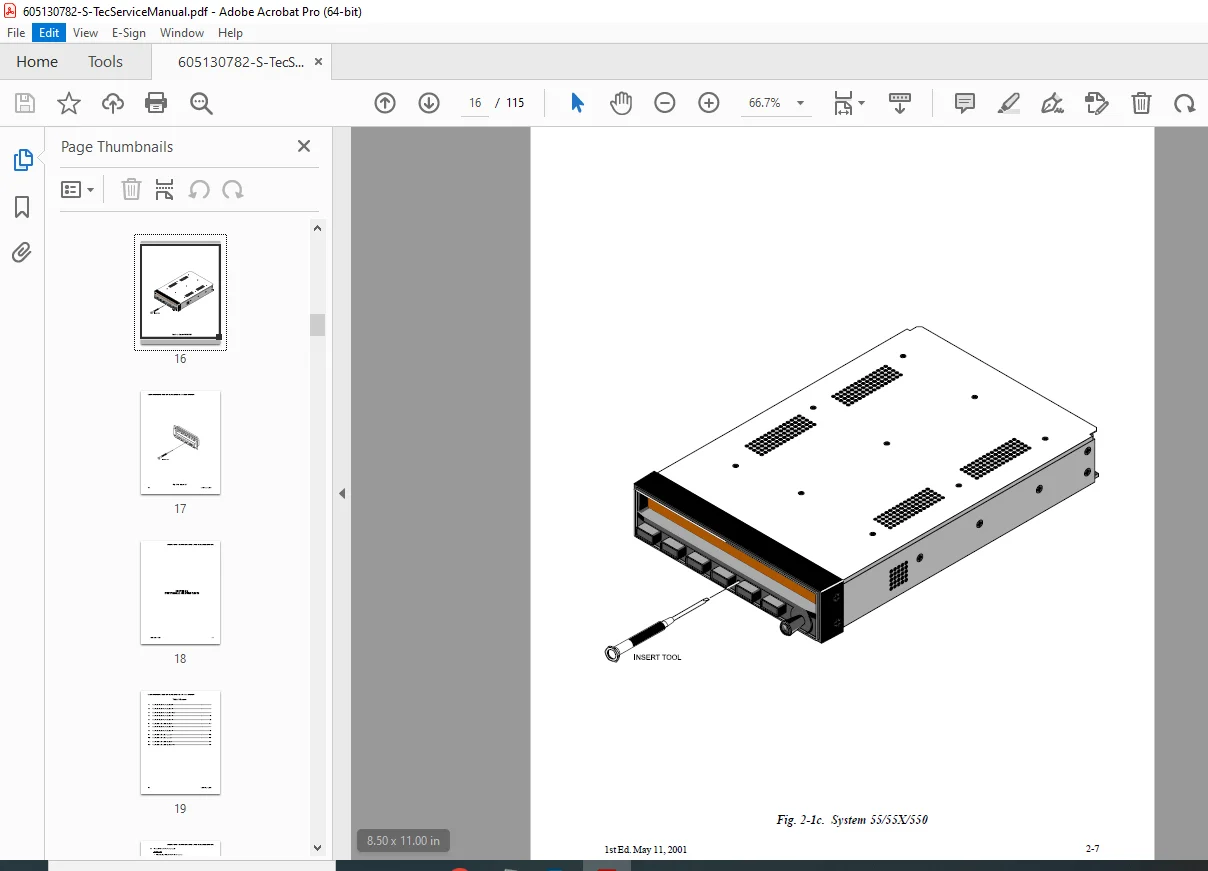Rotate thumbnail clockwise
1208x871 pixels.
click(233, 189)
